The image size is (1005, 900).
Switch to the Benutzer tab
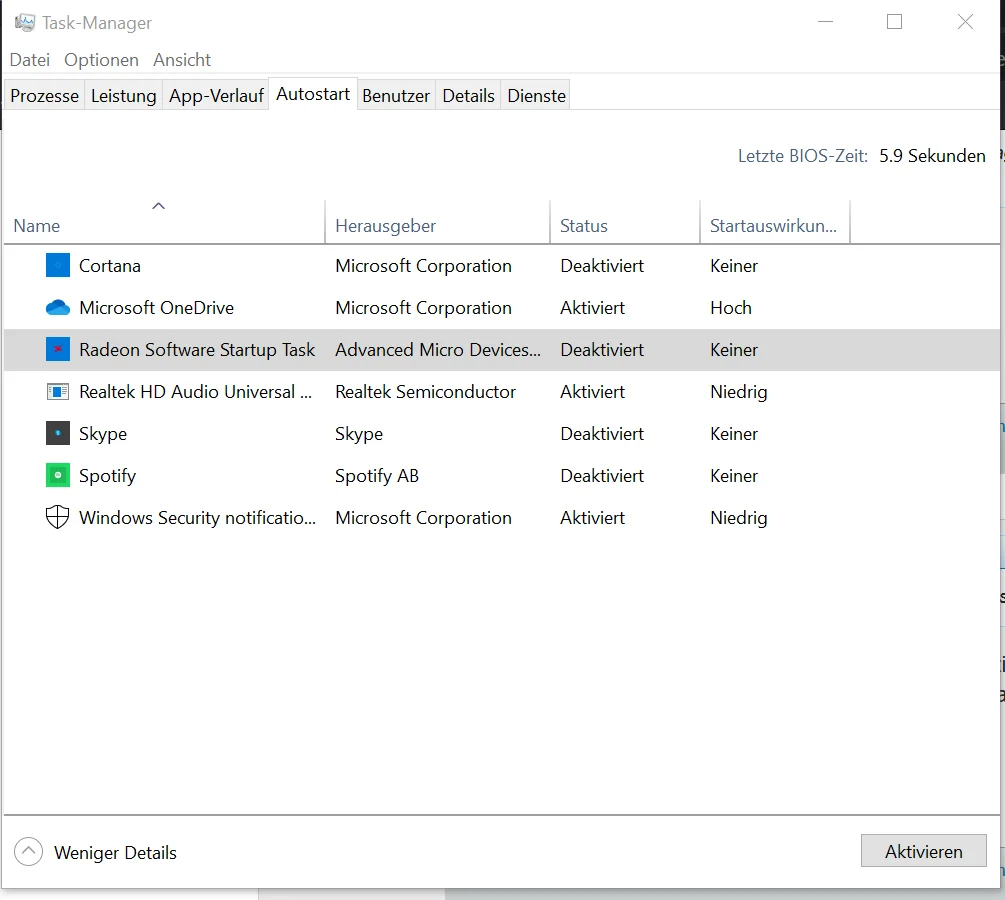[x=396, y=96]
